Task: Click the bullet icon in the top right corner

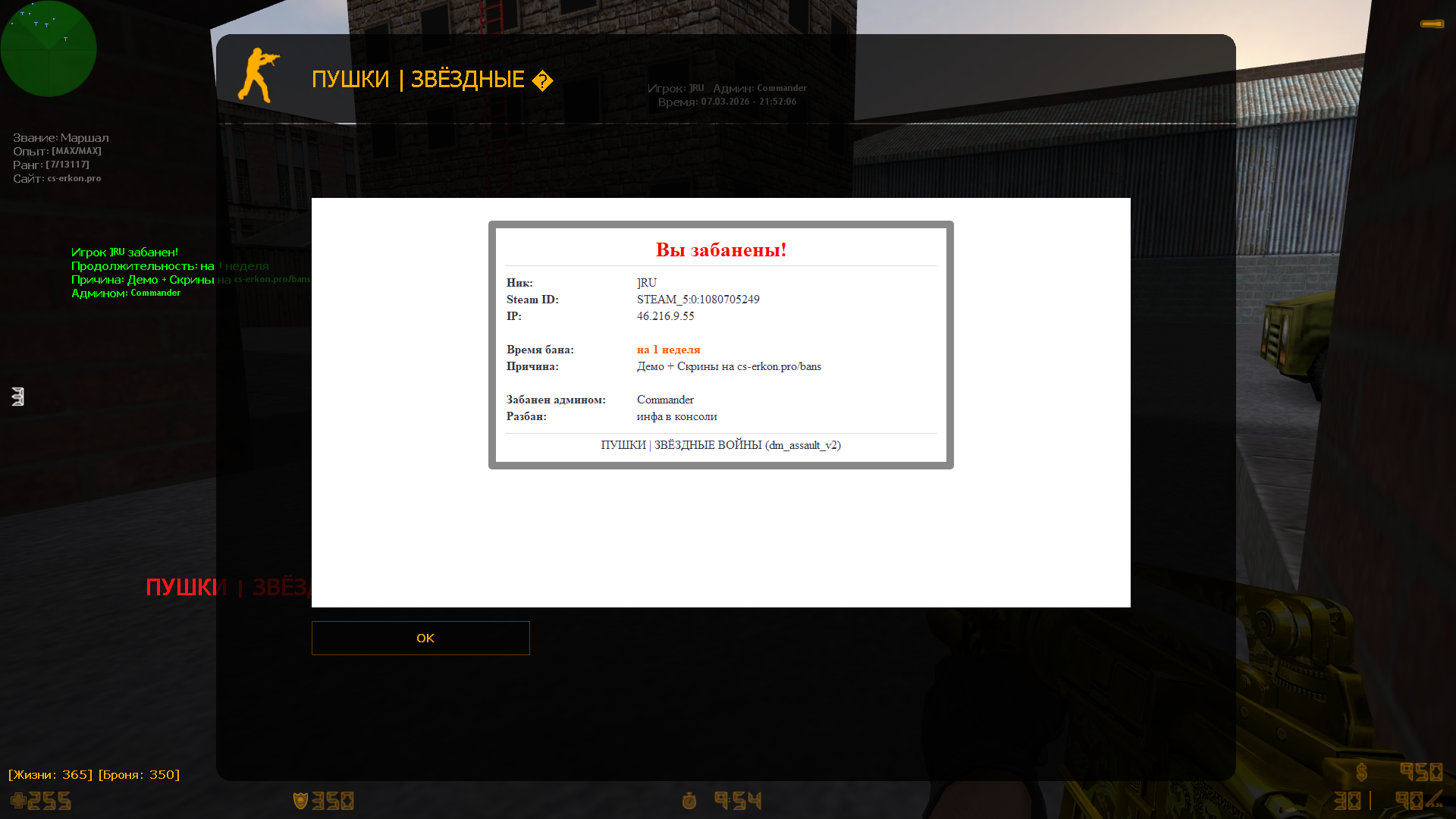Action: click(1432, 24)
